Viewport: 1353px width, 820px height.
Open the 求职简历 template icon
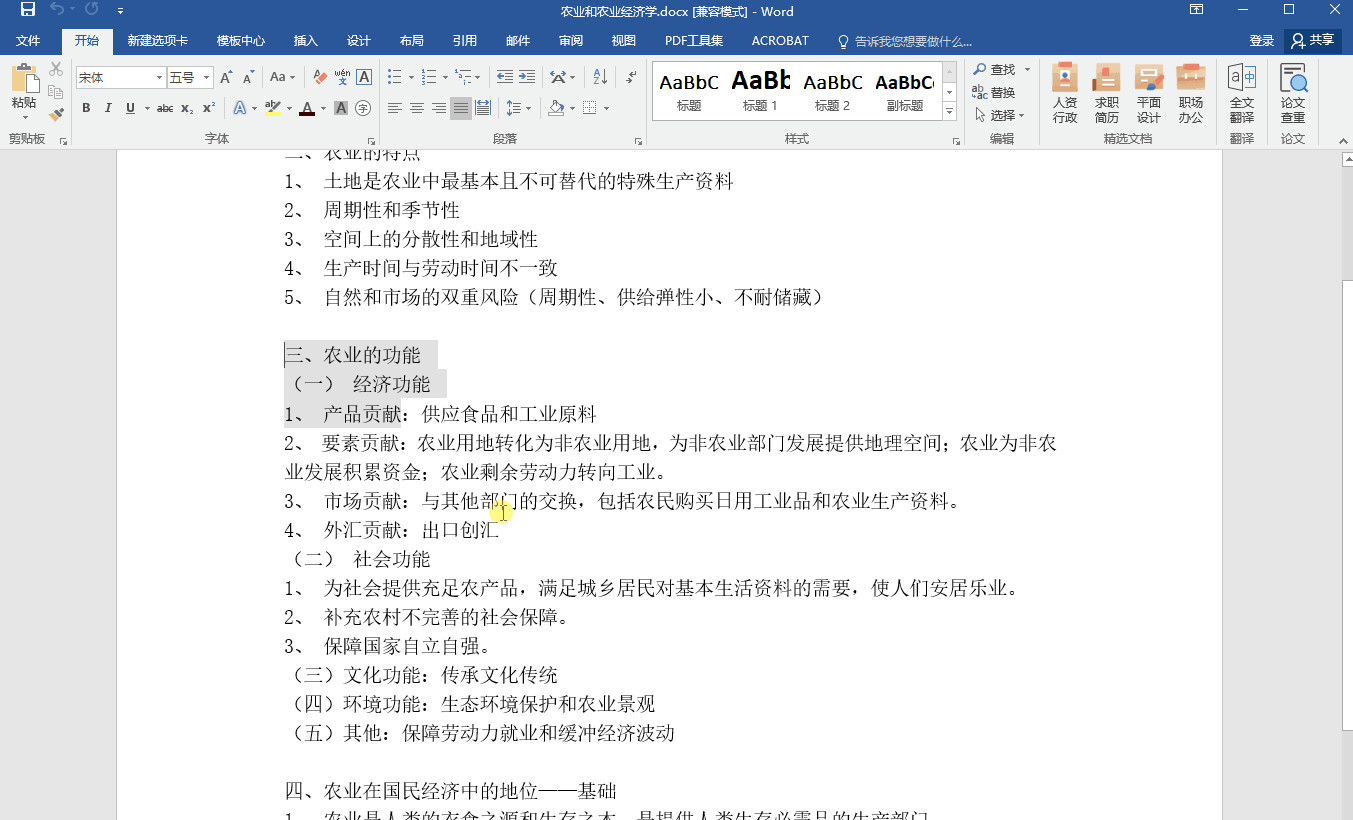(x=1107, y=93)
